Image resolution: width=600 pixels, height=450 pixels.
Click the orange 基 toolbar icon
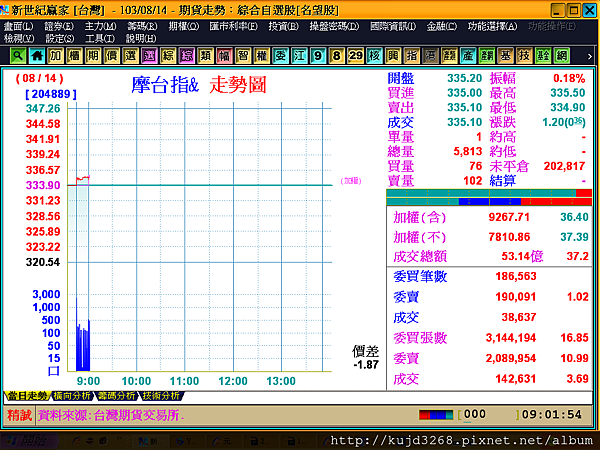coord(505,56)
